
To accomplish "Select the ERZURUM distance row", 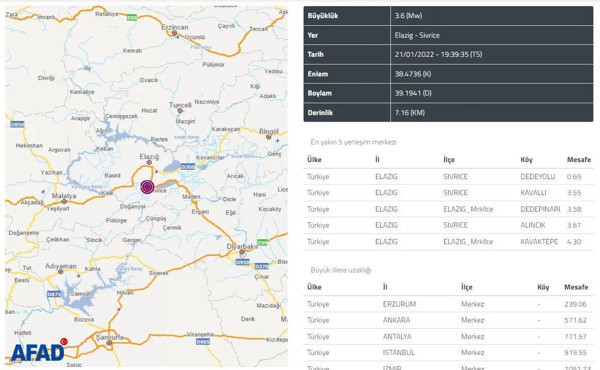I will tap(448, 304).
